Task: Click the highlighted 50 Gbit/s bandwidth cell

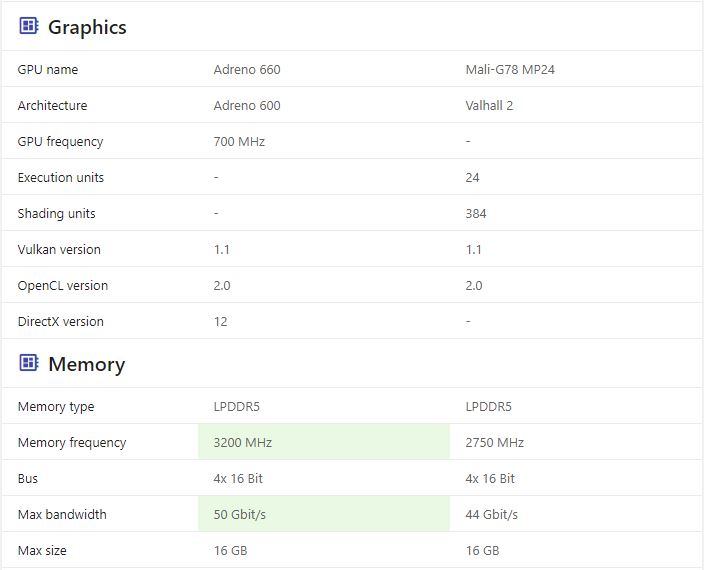Action: [324, 514]
